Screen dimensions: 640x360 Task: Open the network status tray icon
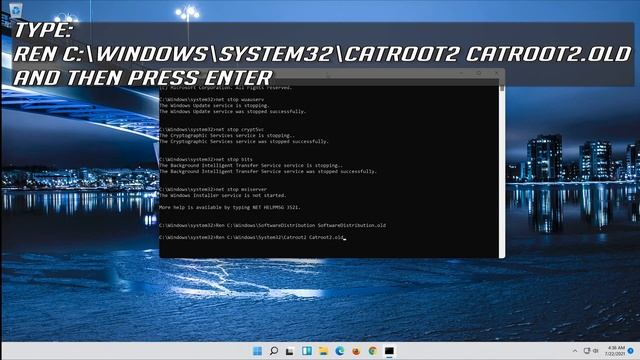click(587, 351)
